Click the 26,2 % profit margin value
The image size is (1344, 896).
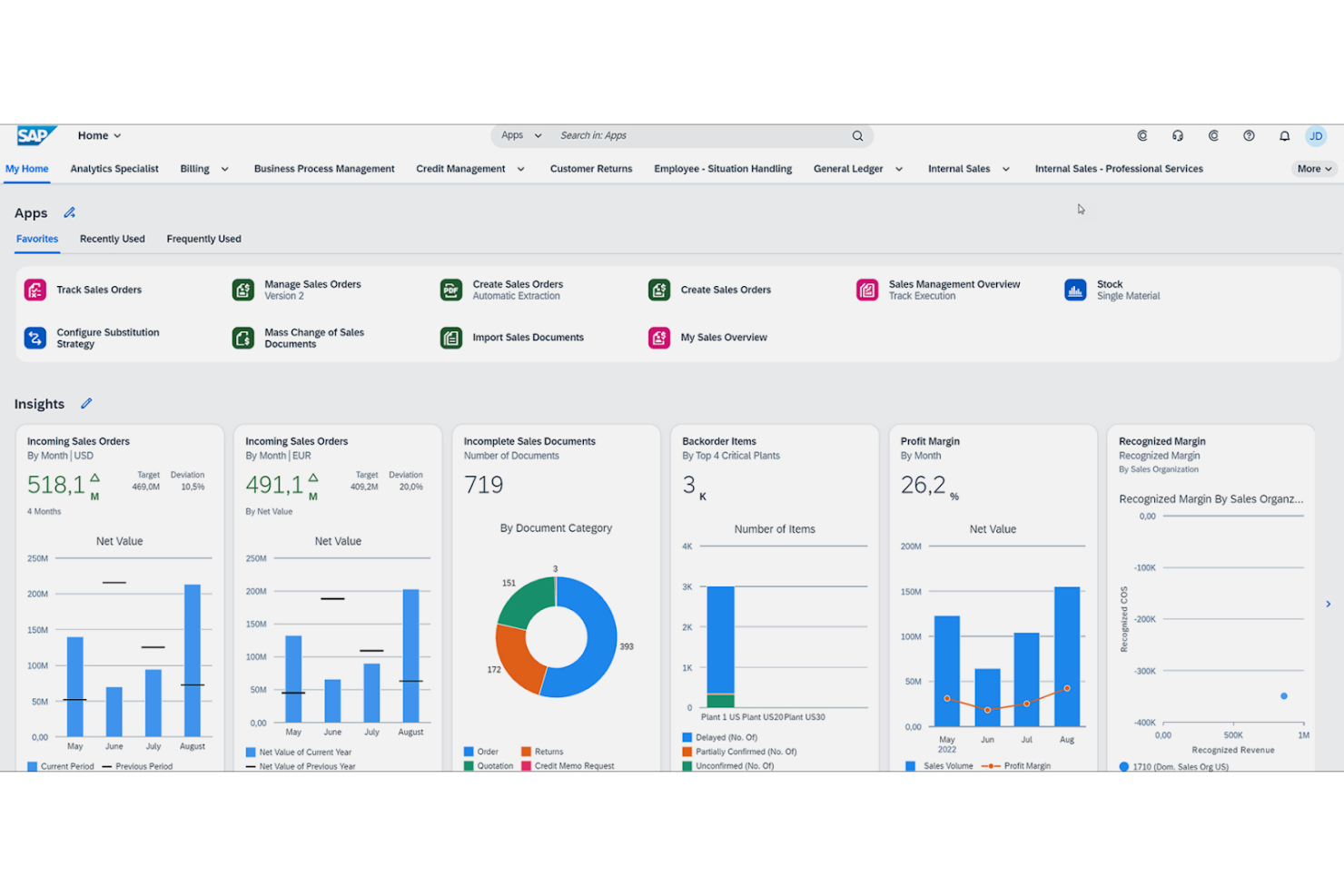coord(930,486)
